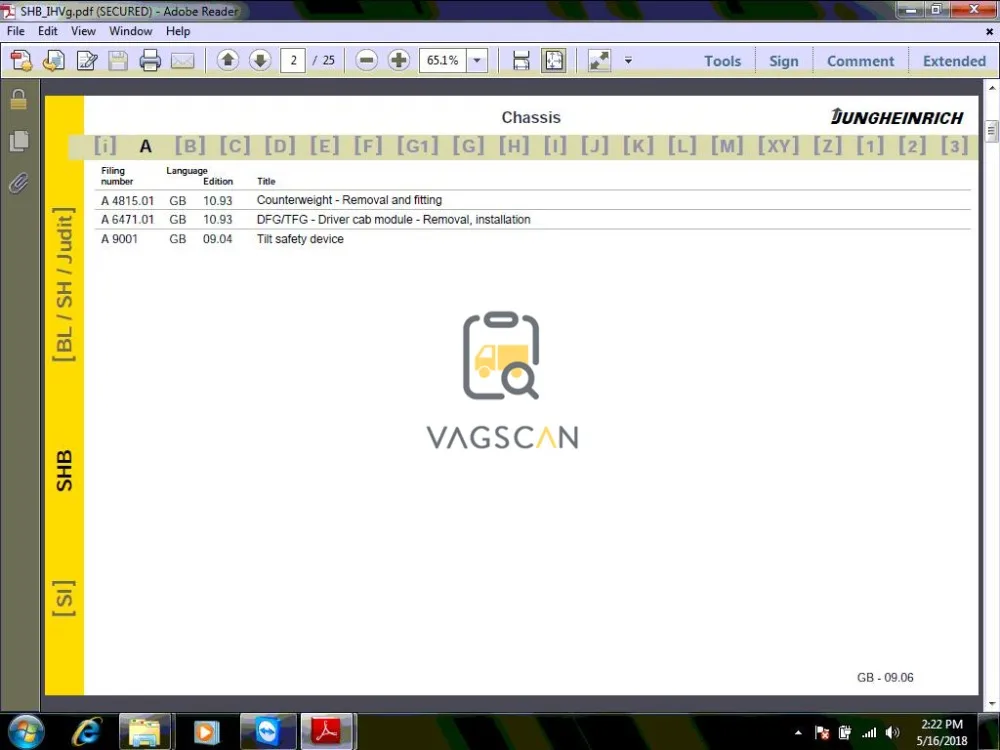
Task: Open the View menu
Action: click(83, 31)
